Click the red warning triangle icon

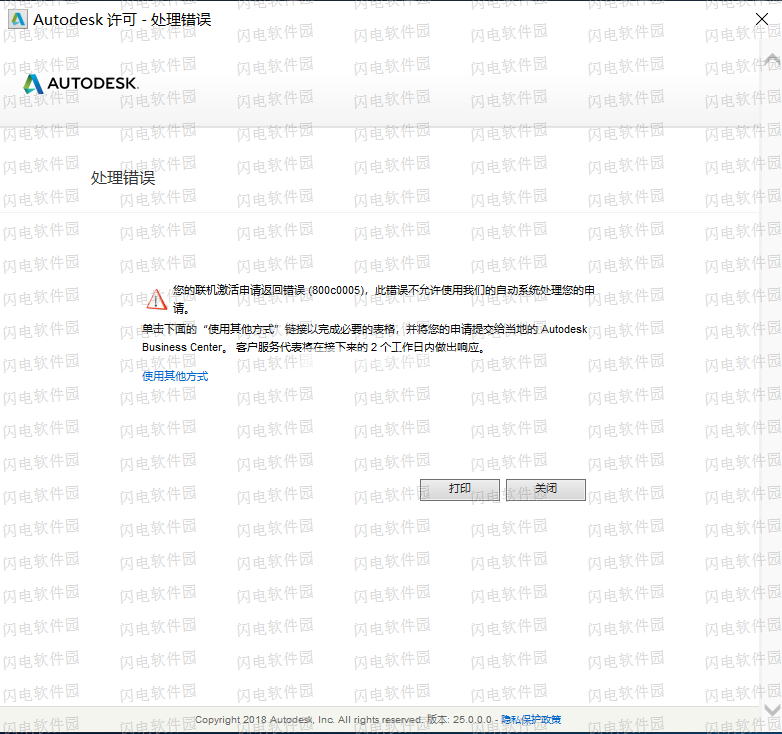(x=156, y=299)
